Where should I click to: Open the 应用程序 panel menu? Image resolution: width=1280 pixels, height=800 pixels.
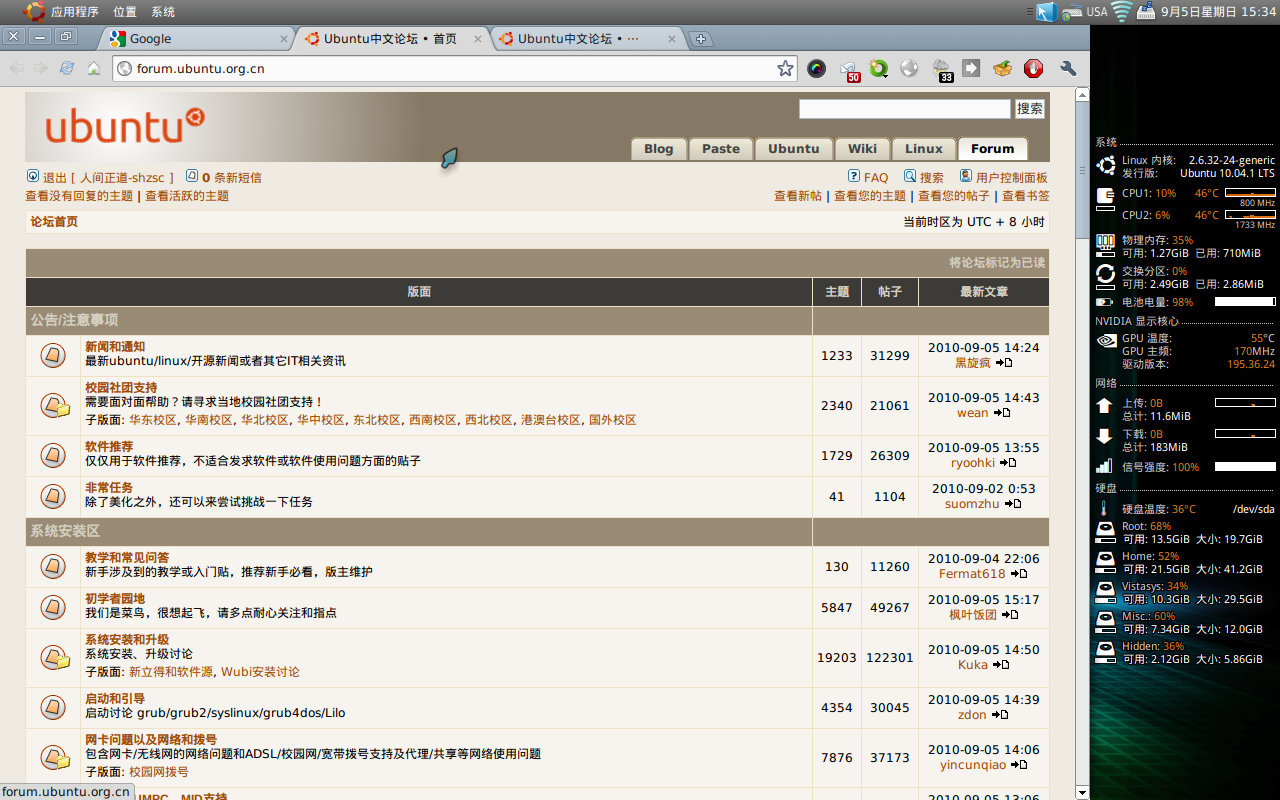tap(75, 12)
